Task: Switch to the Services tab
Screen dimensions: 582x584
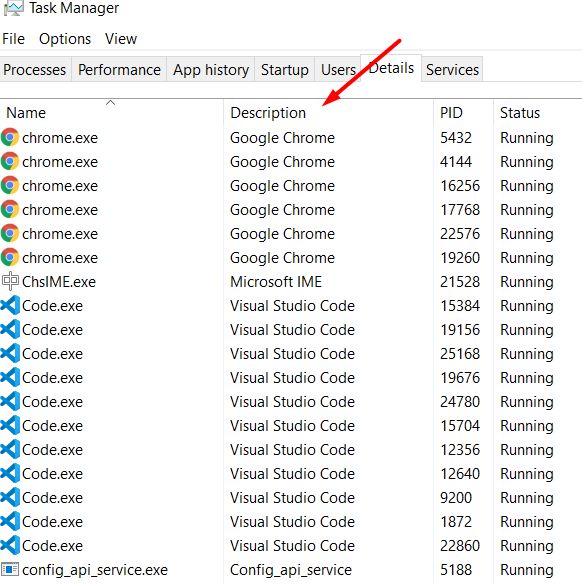Action: pos(452,70)
